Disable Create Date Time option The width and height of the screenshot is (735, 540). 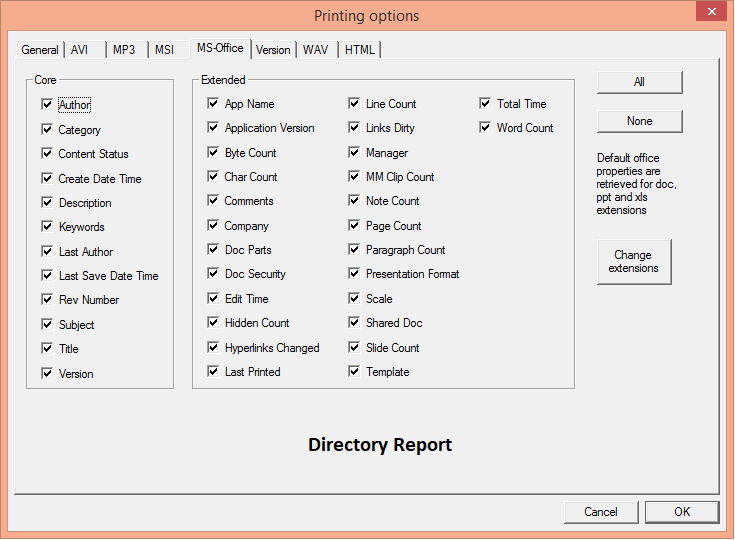[47, 178]
